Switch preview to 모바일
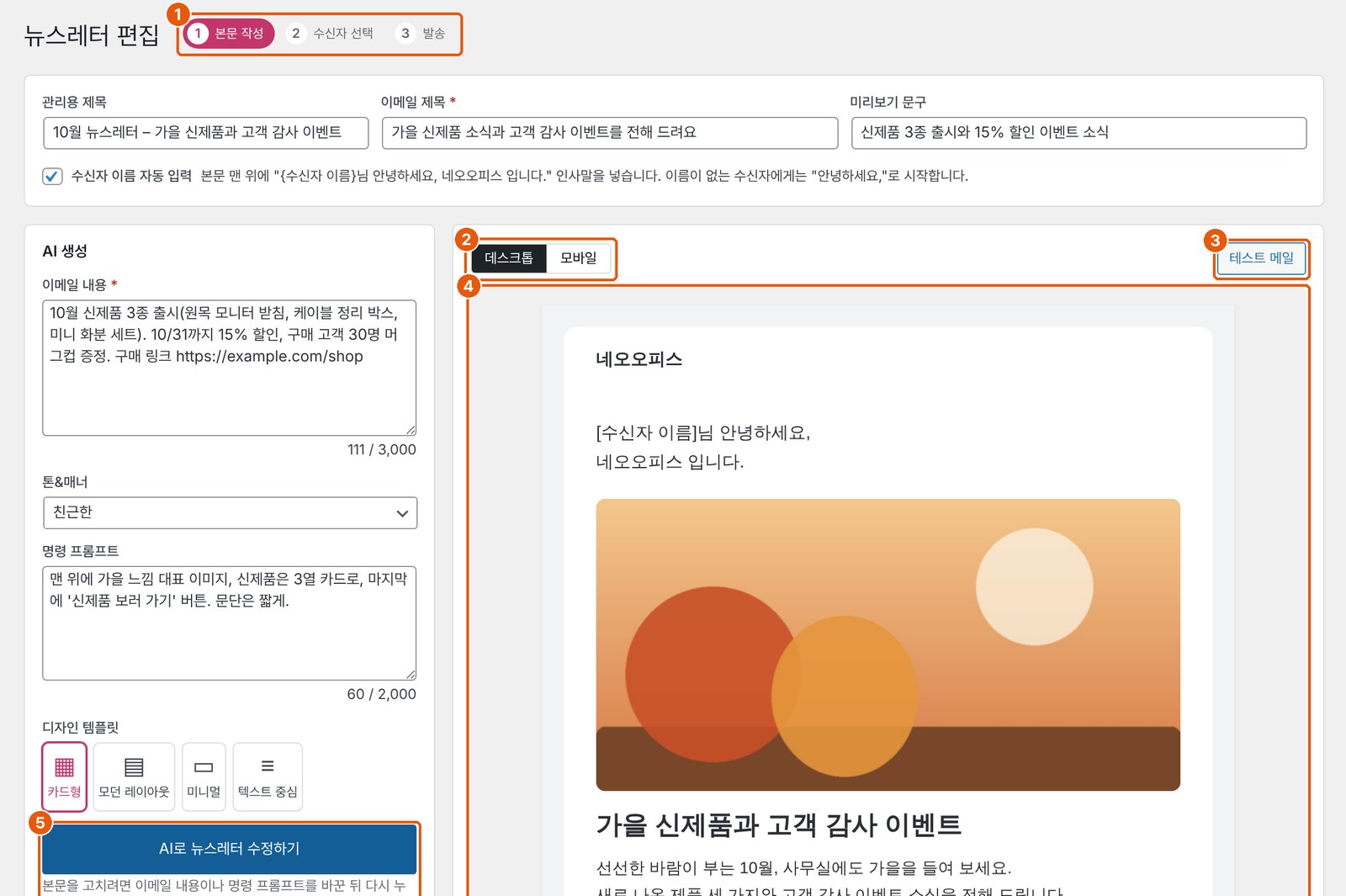This screenshot has width=1346, height=896. (x=579, y=258)
